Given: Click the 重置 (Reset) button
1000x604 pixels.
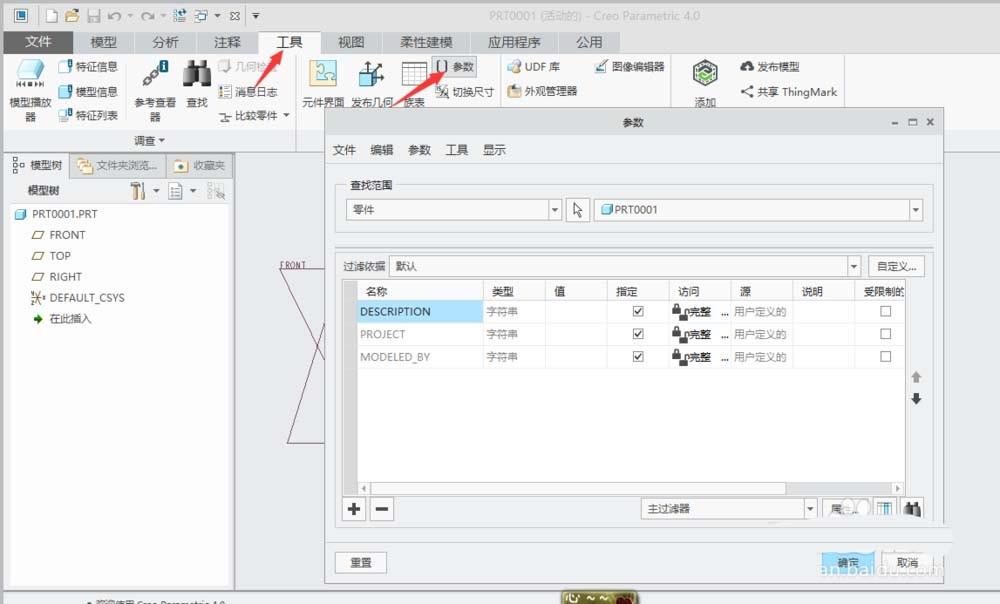Looking at the screenshot, I should 361,562.
